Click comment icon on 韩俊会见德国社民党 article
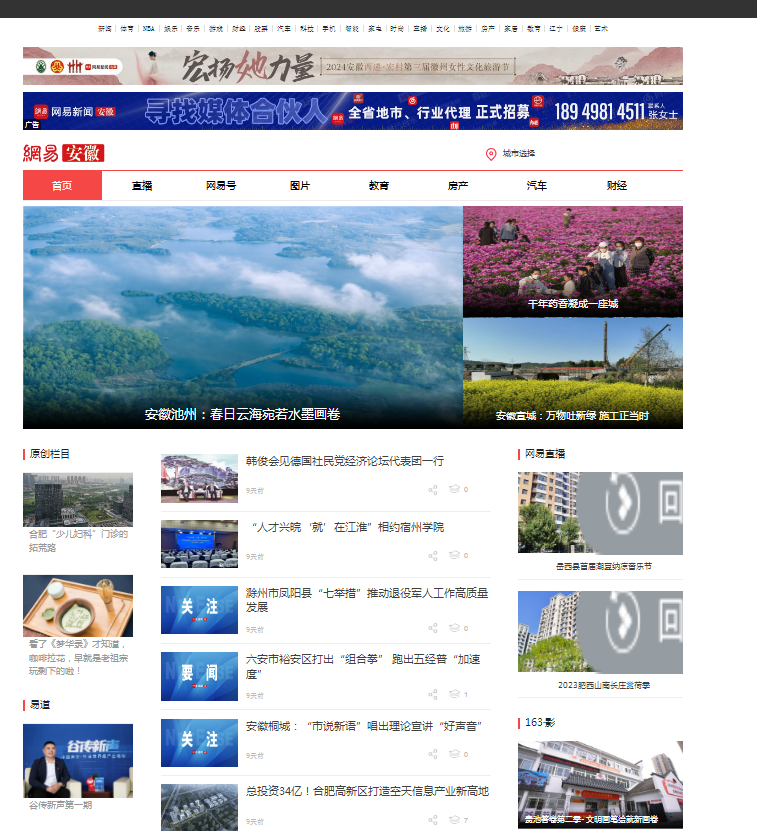This screenshot has height=831, width=757. [x=454, y=489]
